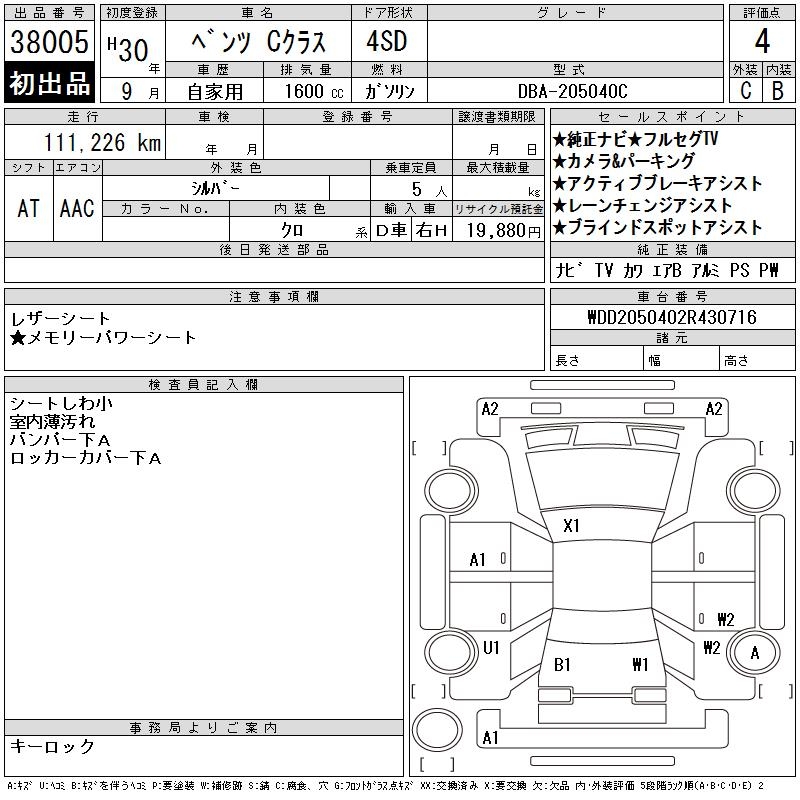Click the A1 mark on the rear bumper

490,738
